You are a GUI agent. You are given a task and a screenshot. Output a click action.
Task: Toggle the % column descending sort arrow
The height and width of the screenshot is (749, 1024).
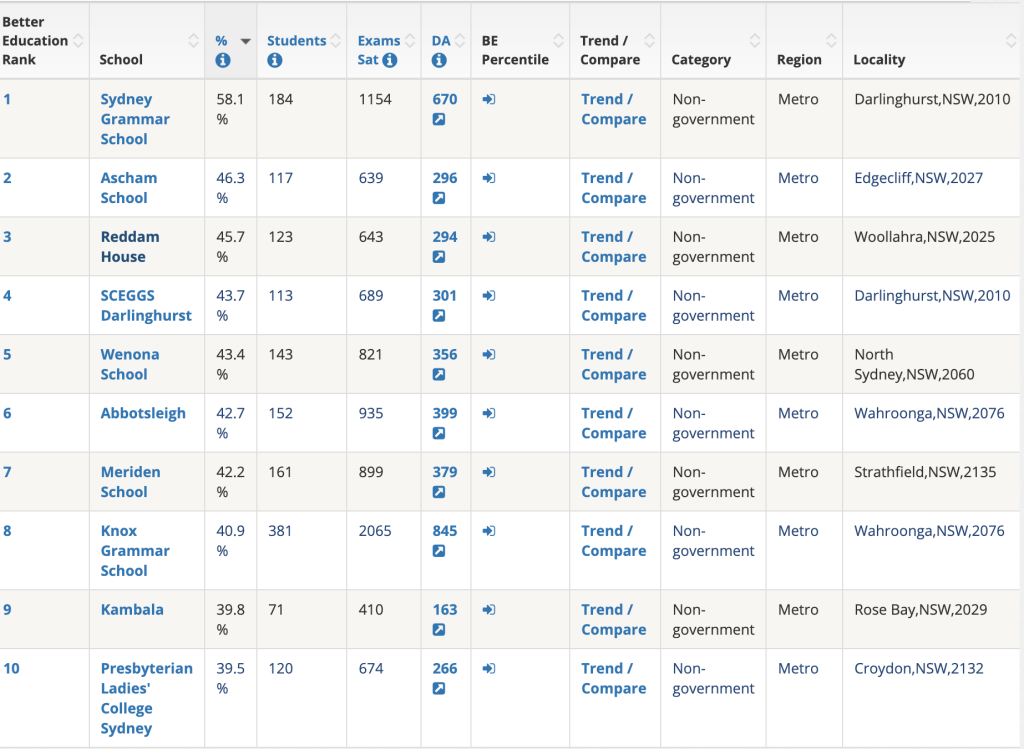[246, 41]
